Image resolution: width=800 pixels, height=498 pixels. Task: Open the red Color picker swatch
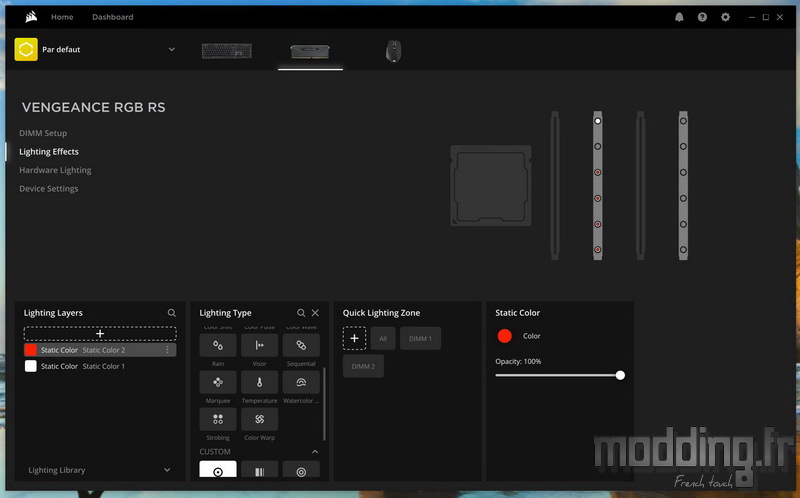coord(505,336)
